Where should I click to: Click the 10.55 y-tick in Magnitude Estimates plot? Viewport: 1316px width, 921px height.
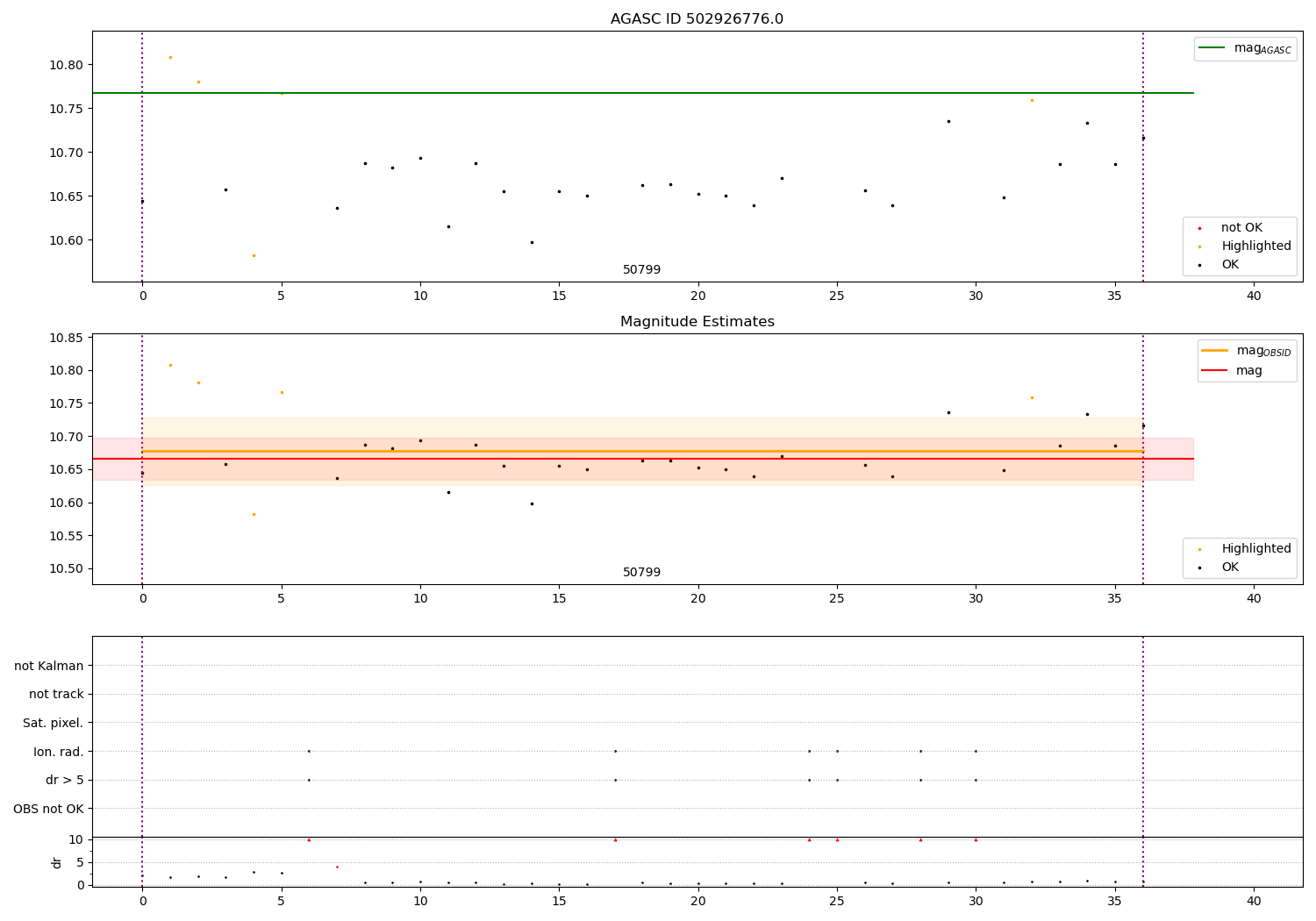(65, 536)
